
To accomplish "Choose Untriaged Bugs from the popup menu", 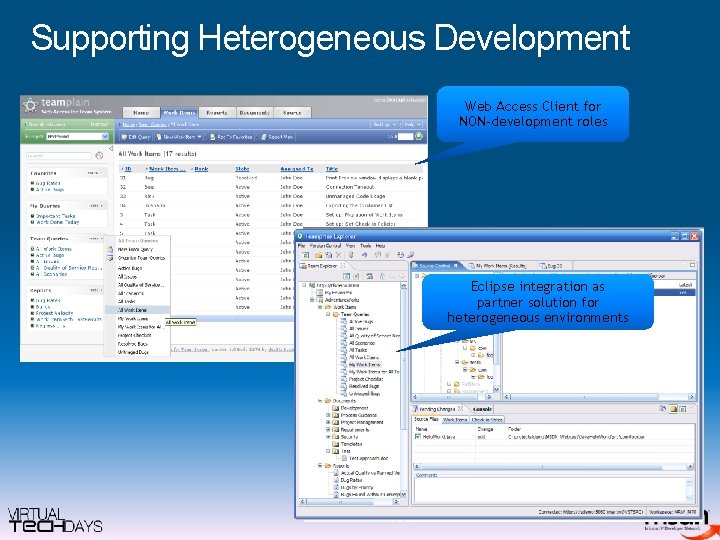I will coord(133,352).
